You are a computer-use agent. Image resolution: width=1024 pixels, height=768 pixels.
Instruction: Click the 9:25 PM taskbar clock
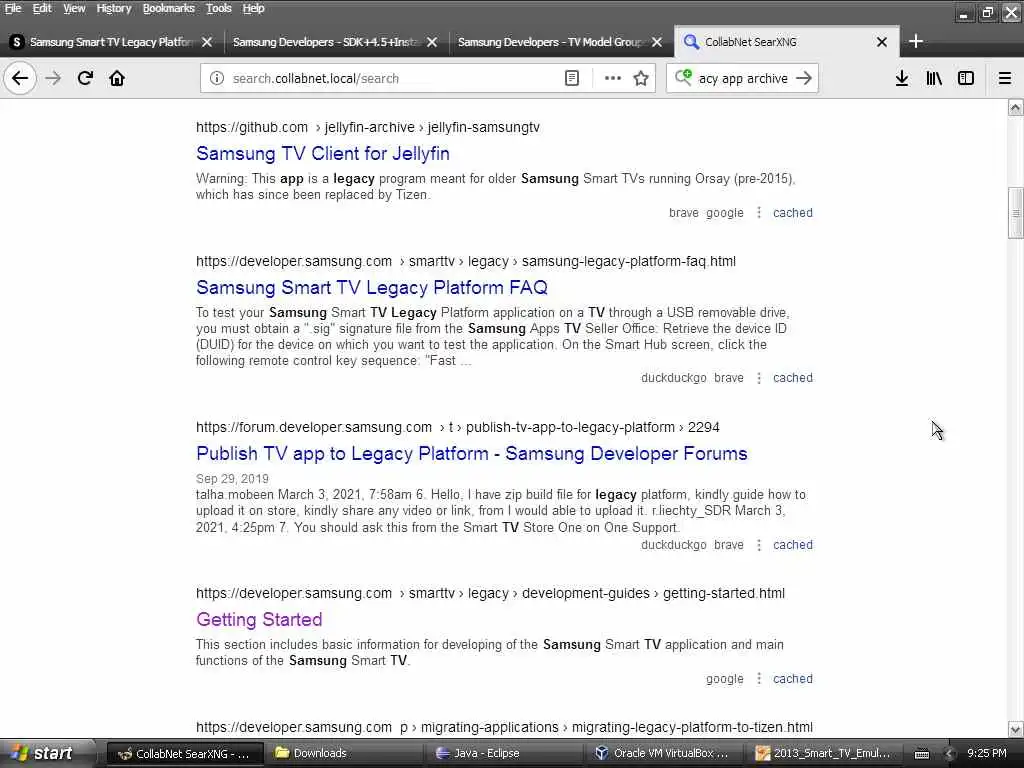987,753
